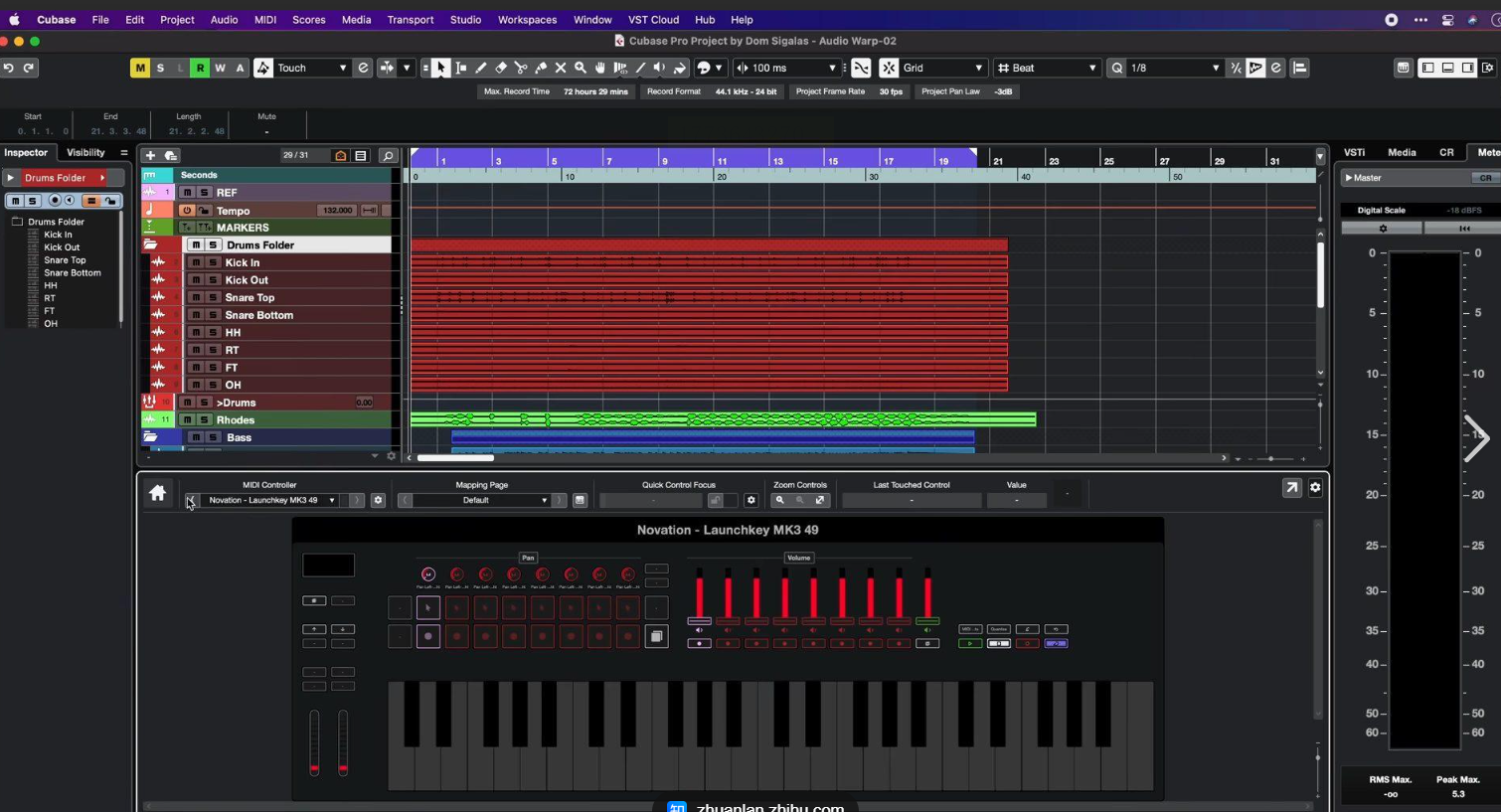Open the Touch automation mode dropdown
The height and width of the screenshot is (812, 1501).
pos(312,68)
